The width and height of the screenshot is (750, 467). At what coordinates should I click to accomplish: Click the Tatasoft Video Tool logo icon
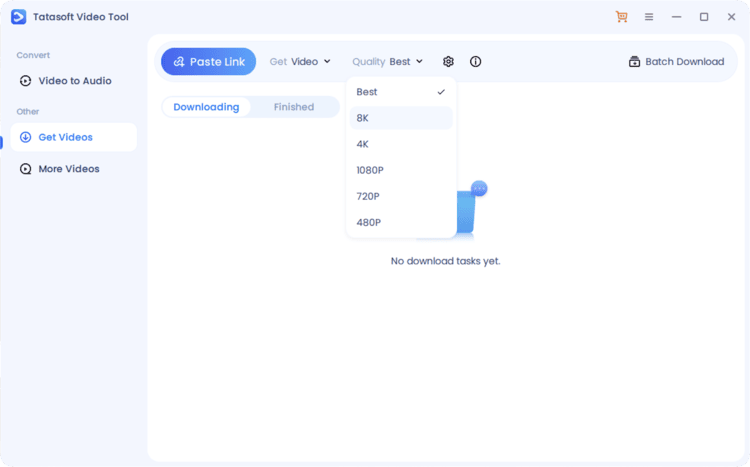[18, 17]
